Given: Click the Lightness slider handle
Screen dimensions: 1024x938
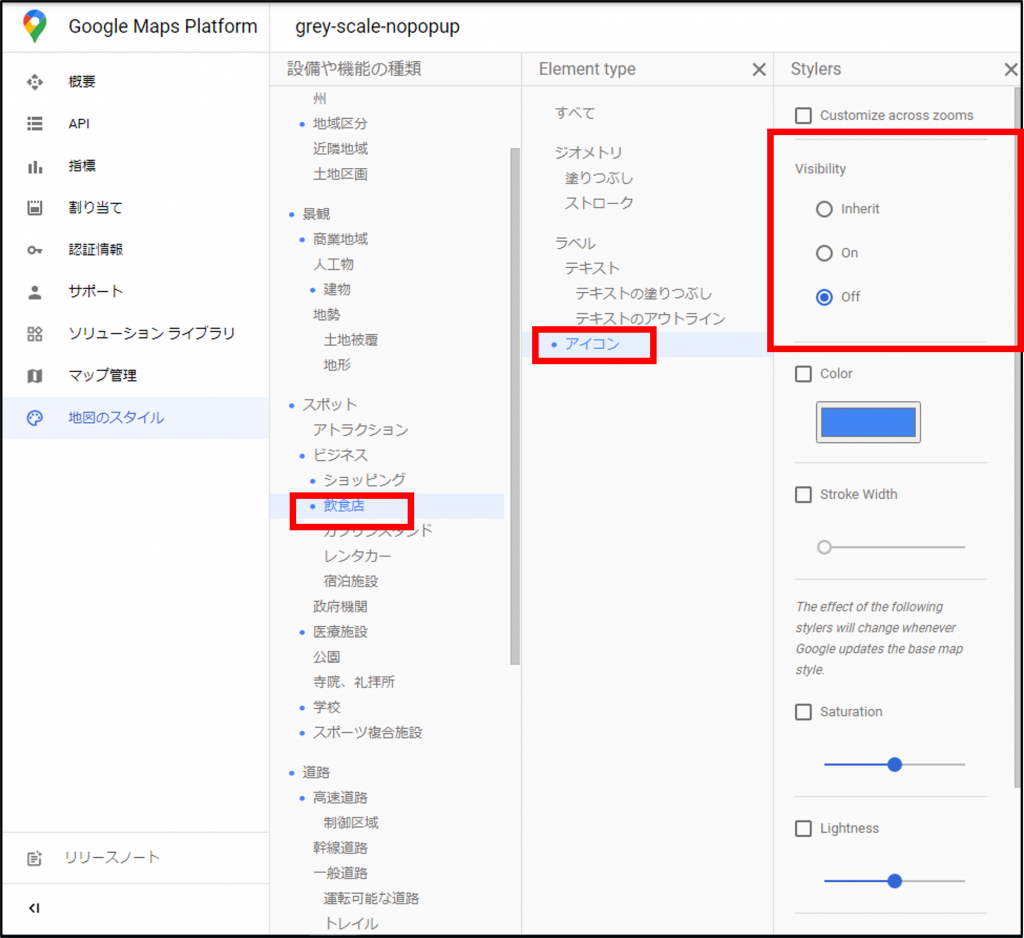Looking at the screenshot, I should point(895,881).
